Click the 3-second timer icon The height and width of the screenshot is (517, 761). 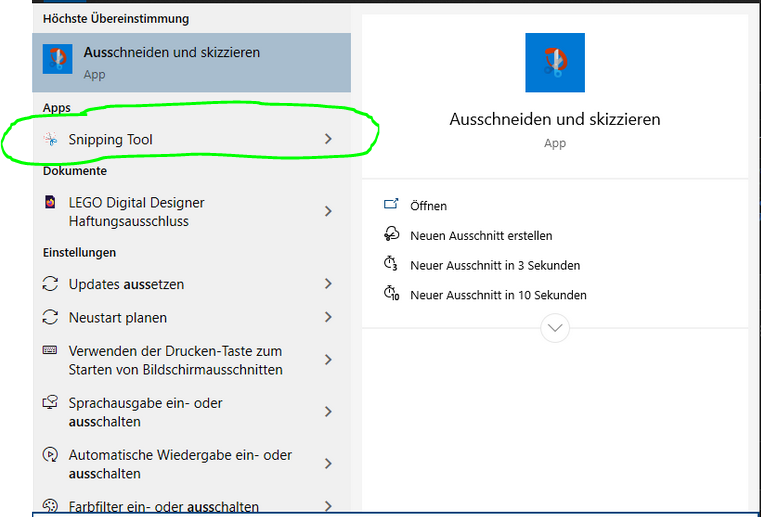point(391,264)
